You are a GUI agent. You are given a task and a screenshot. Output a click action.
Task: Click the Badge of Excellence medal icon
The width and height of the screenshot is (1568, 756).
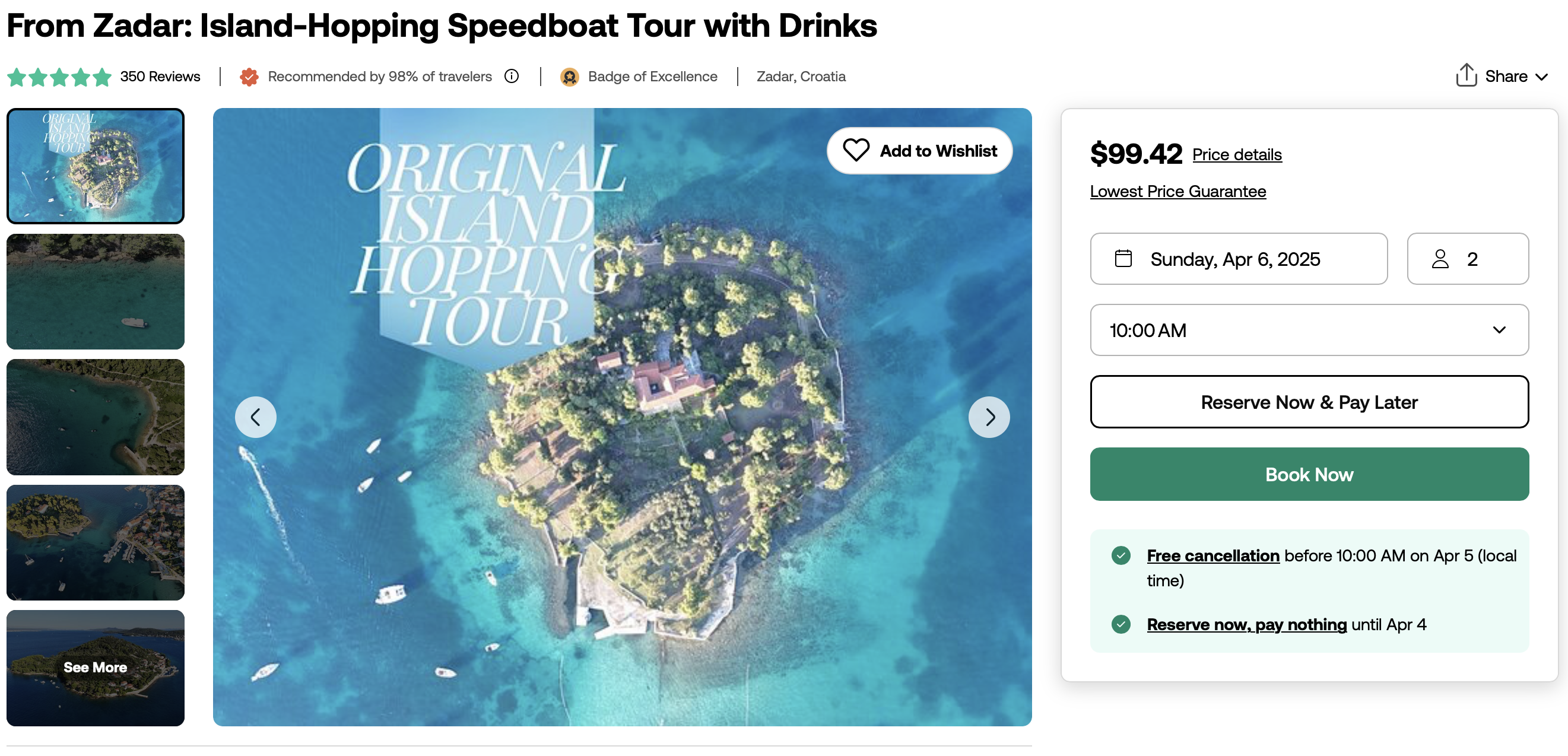[569, 77]
